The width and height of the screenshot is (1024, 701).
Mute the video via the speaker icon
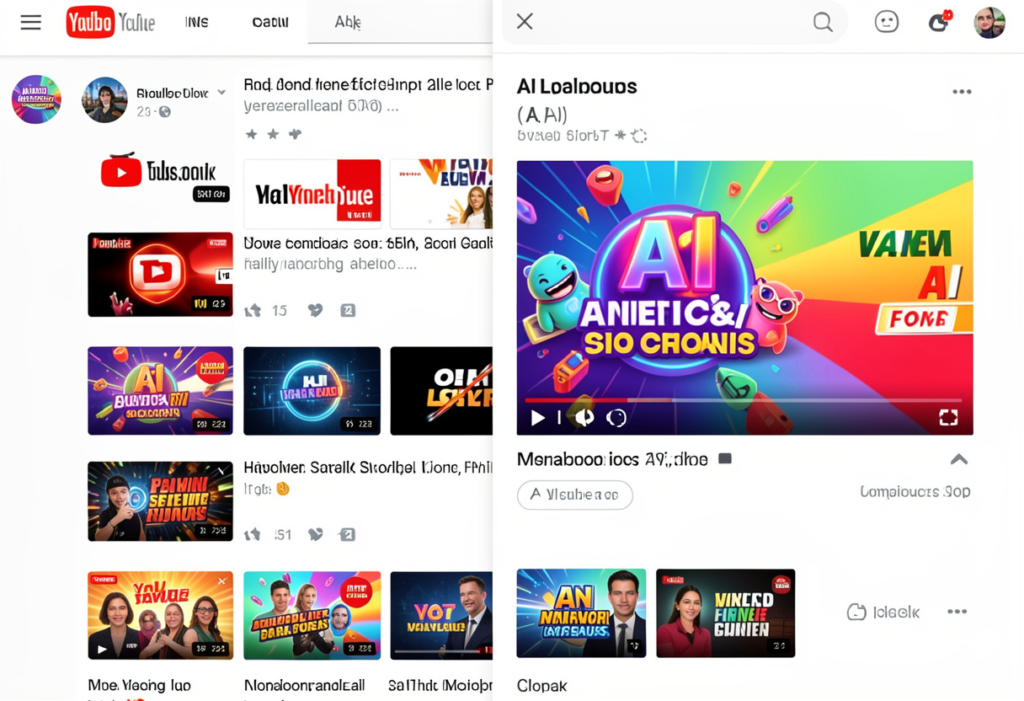[x=584, y=418]
